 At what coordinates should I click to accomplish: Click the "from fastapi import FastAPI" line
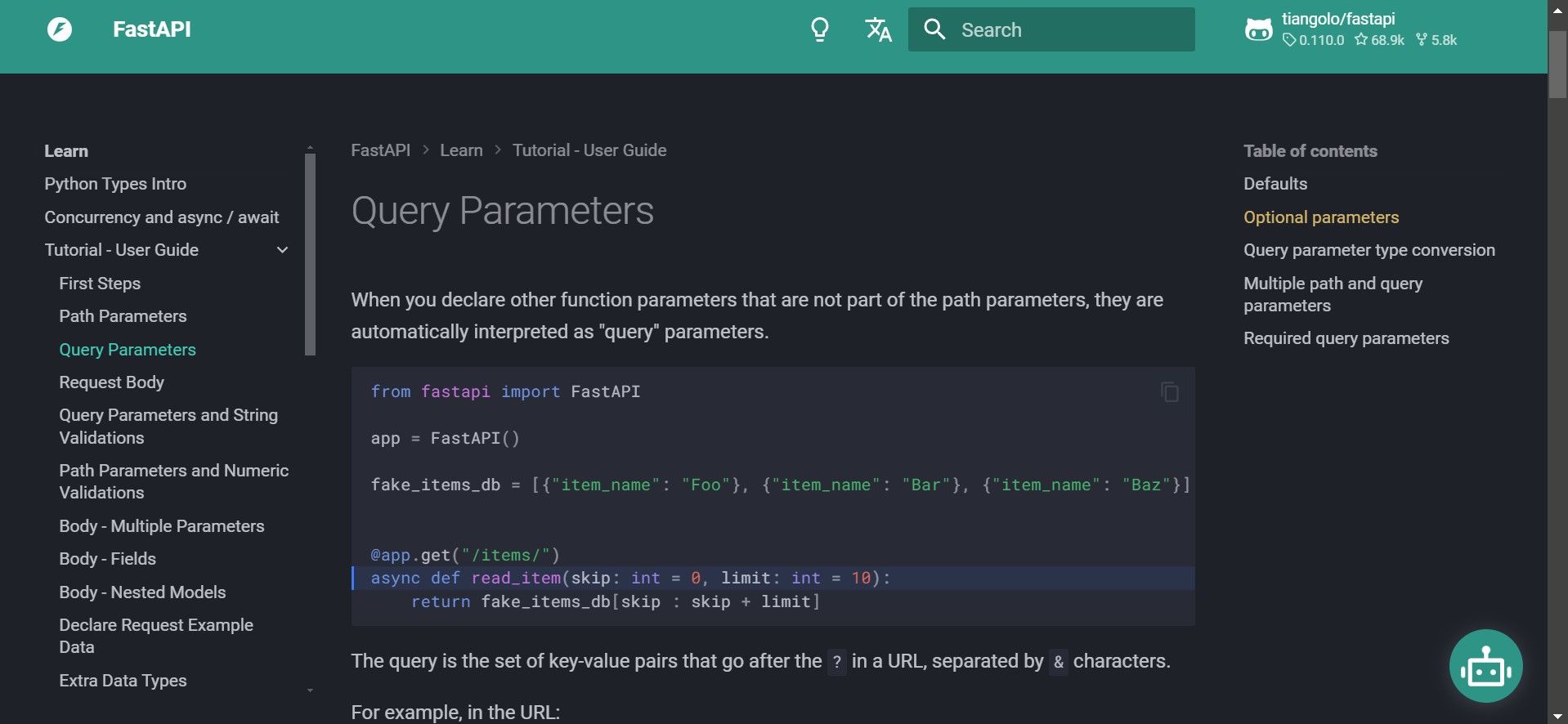[505, 392]
